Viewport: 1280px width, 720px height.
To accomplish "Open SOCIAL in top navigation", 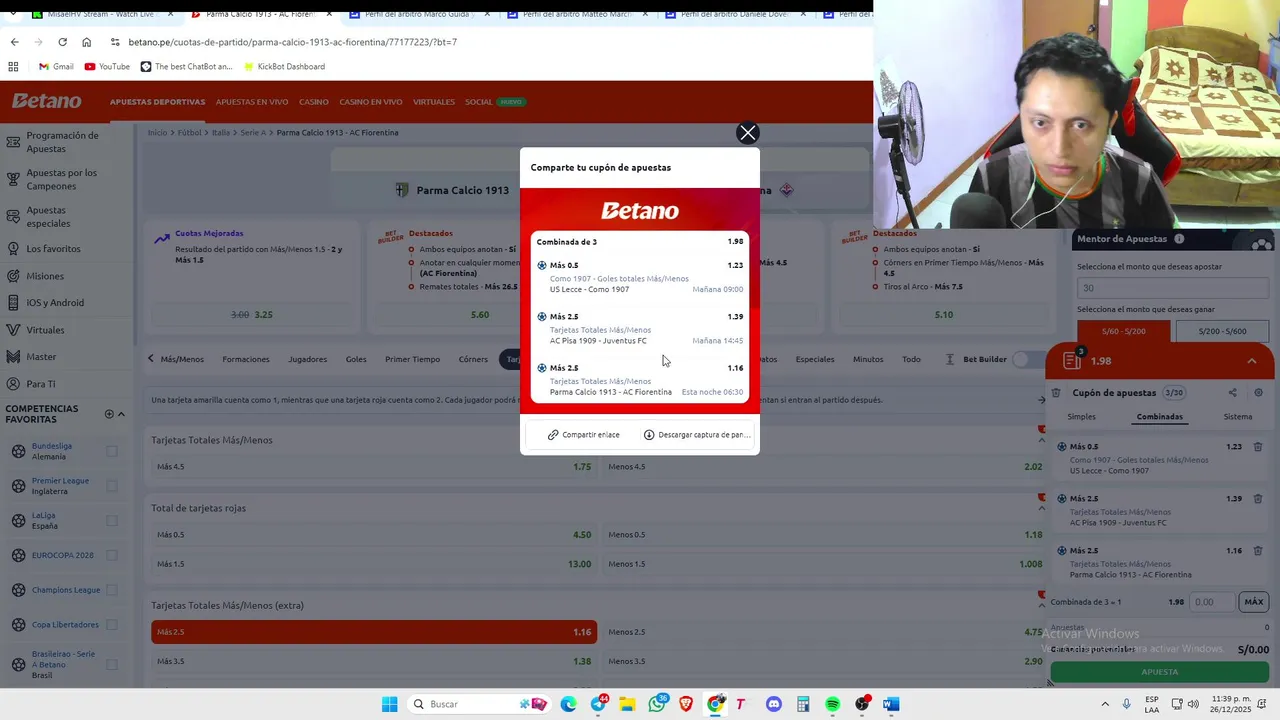I will coord(478,102).
